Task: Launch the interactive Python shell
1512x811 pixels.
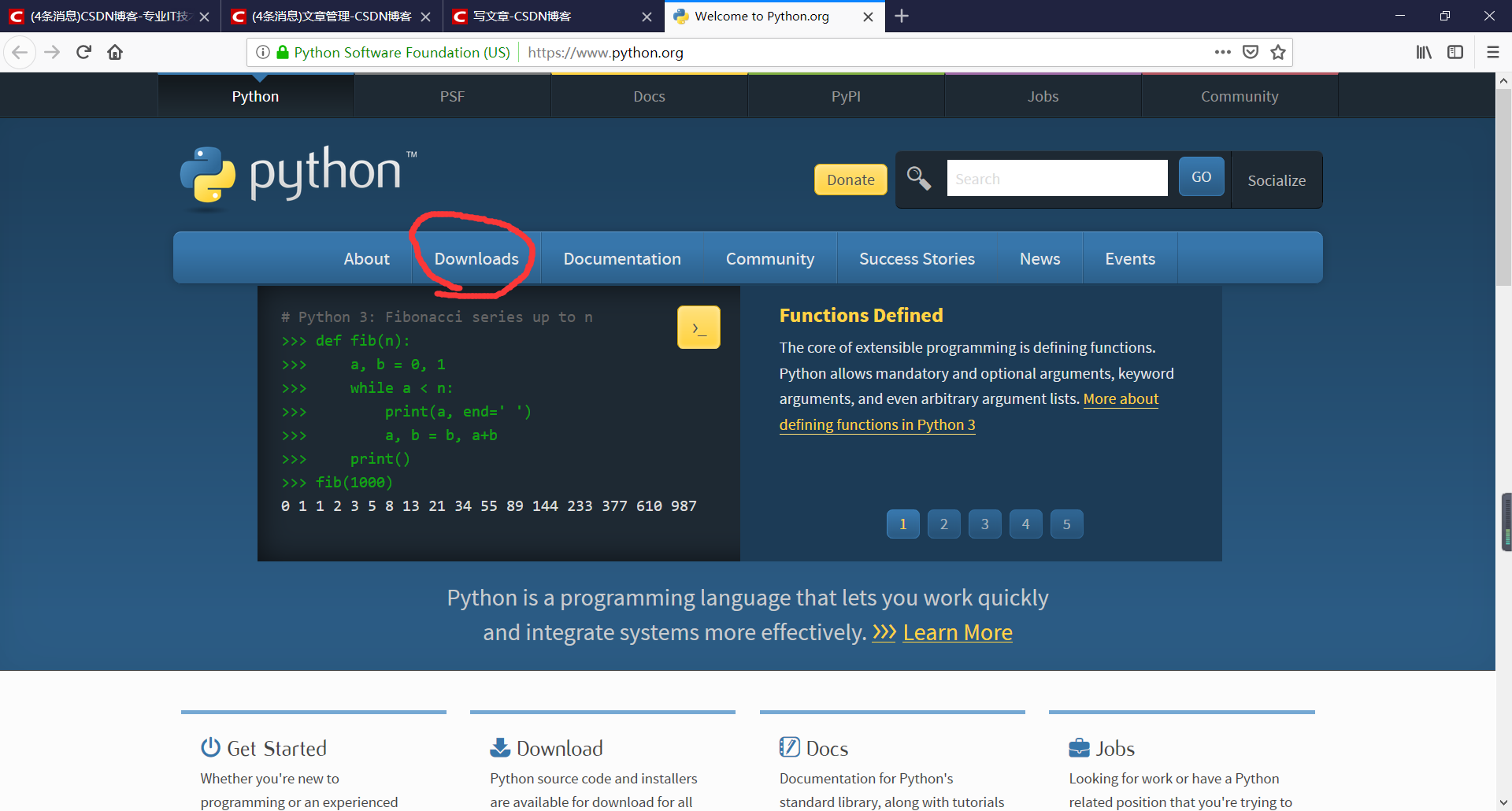Action: [x=698, y=326]
